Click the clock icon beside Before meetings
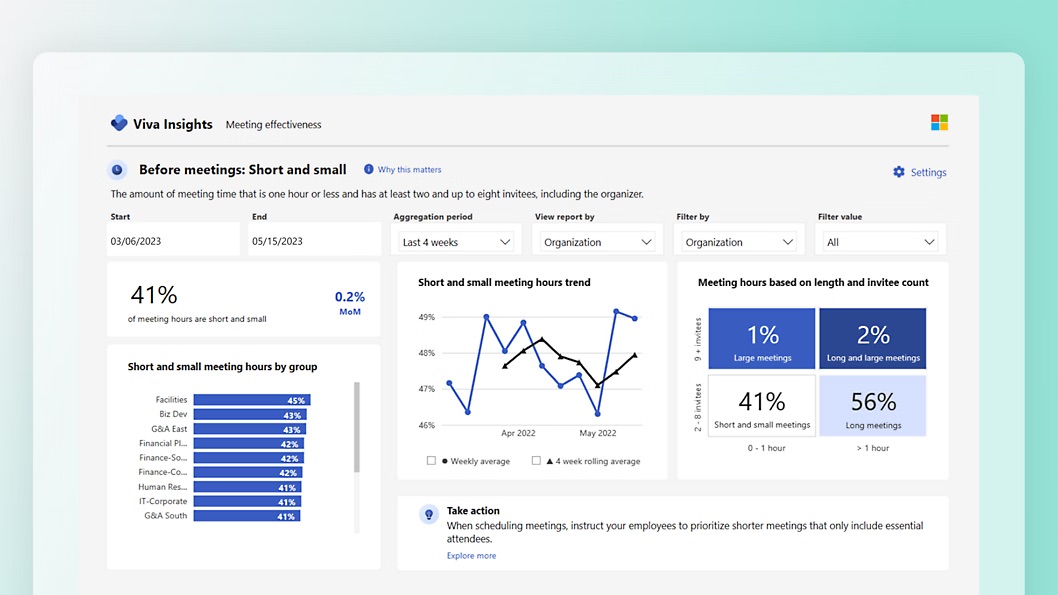Screen dimensions: 1058x595 point(117,170)
